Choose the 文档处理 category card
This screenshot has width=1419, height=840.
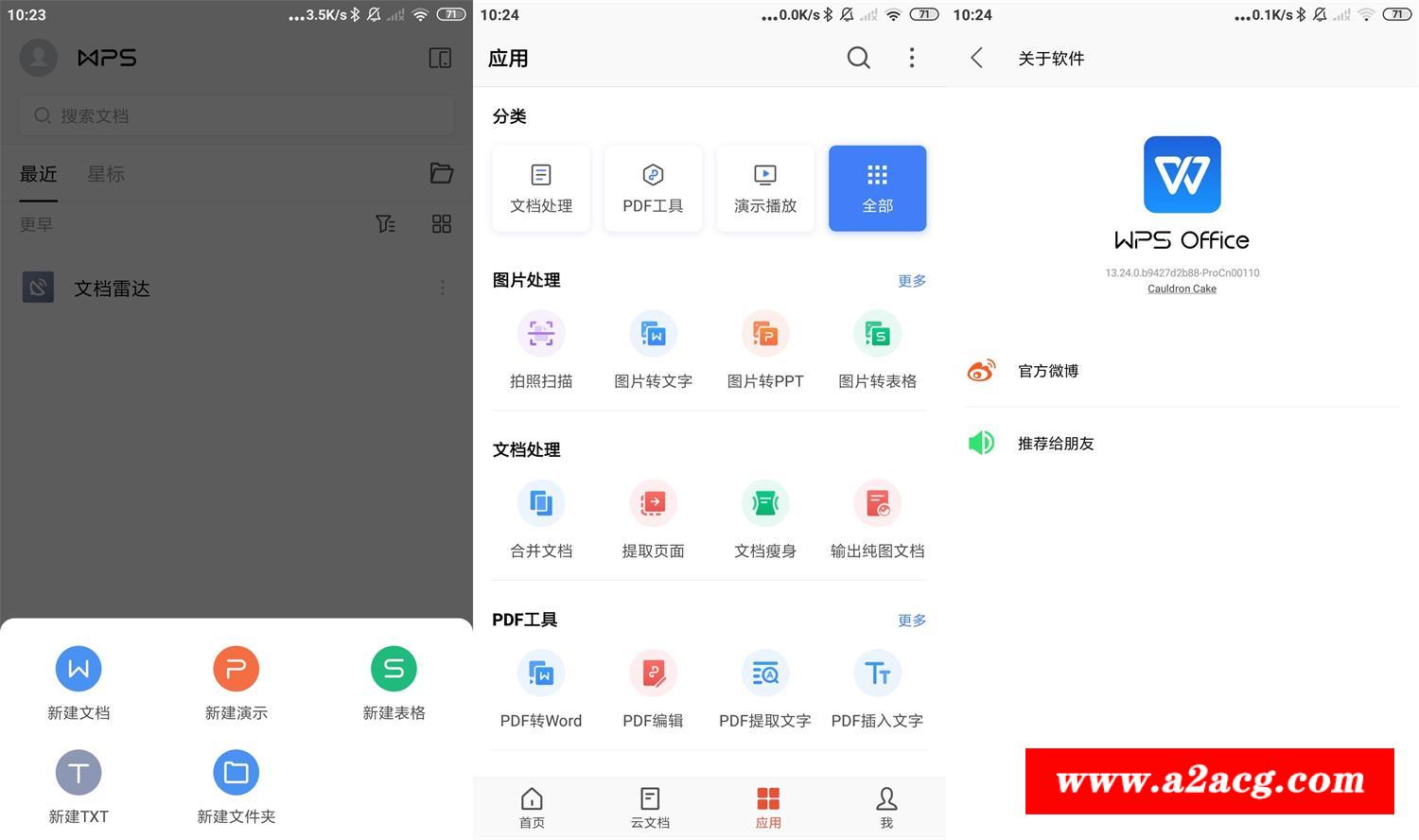[x=541, y=188]
